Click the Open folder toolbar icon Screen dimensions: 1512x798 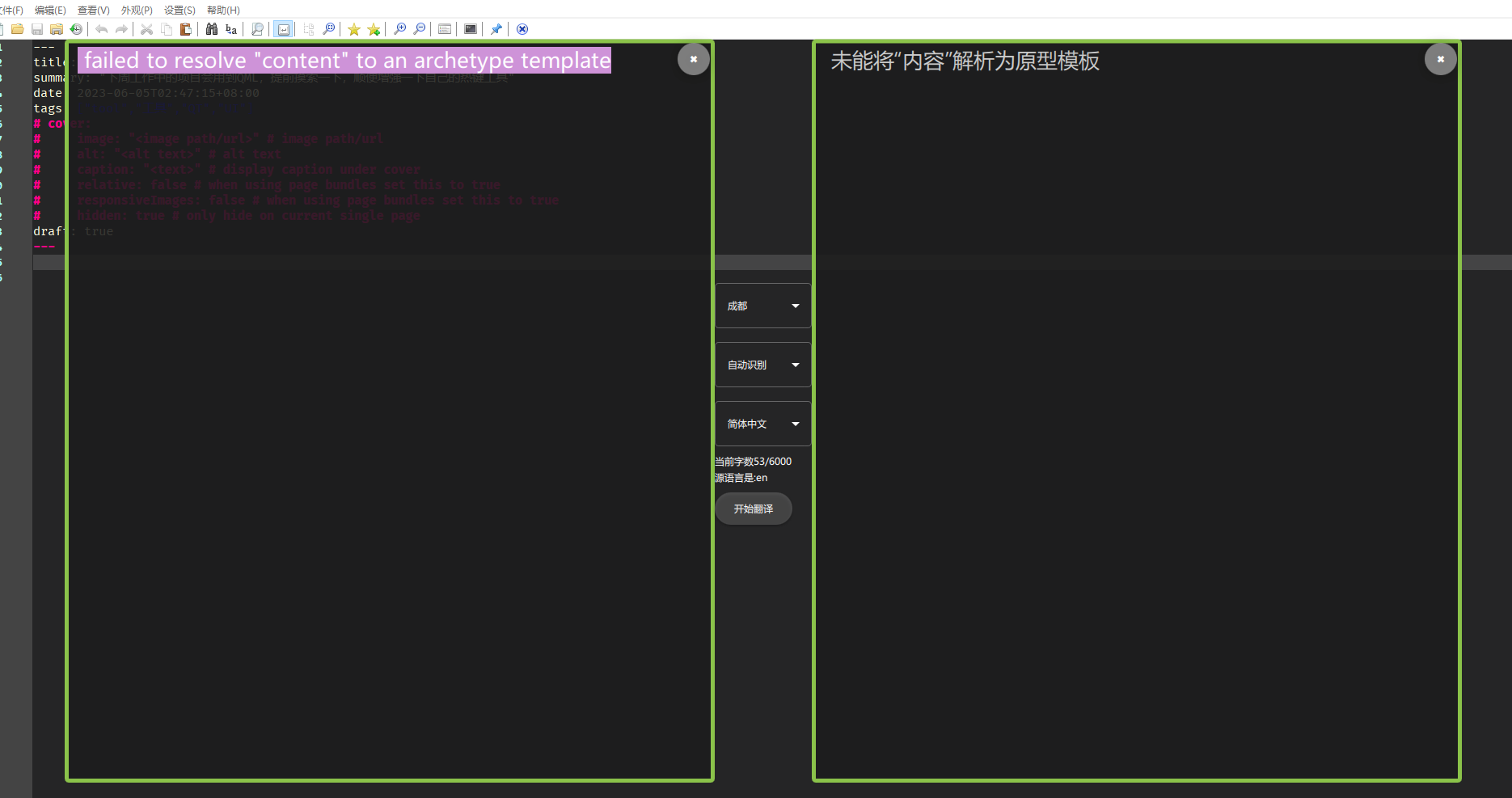17,29
